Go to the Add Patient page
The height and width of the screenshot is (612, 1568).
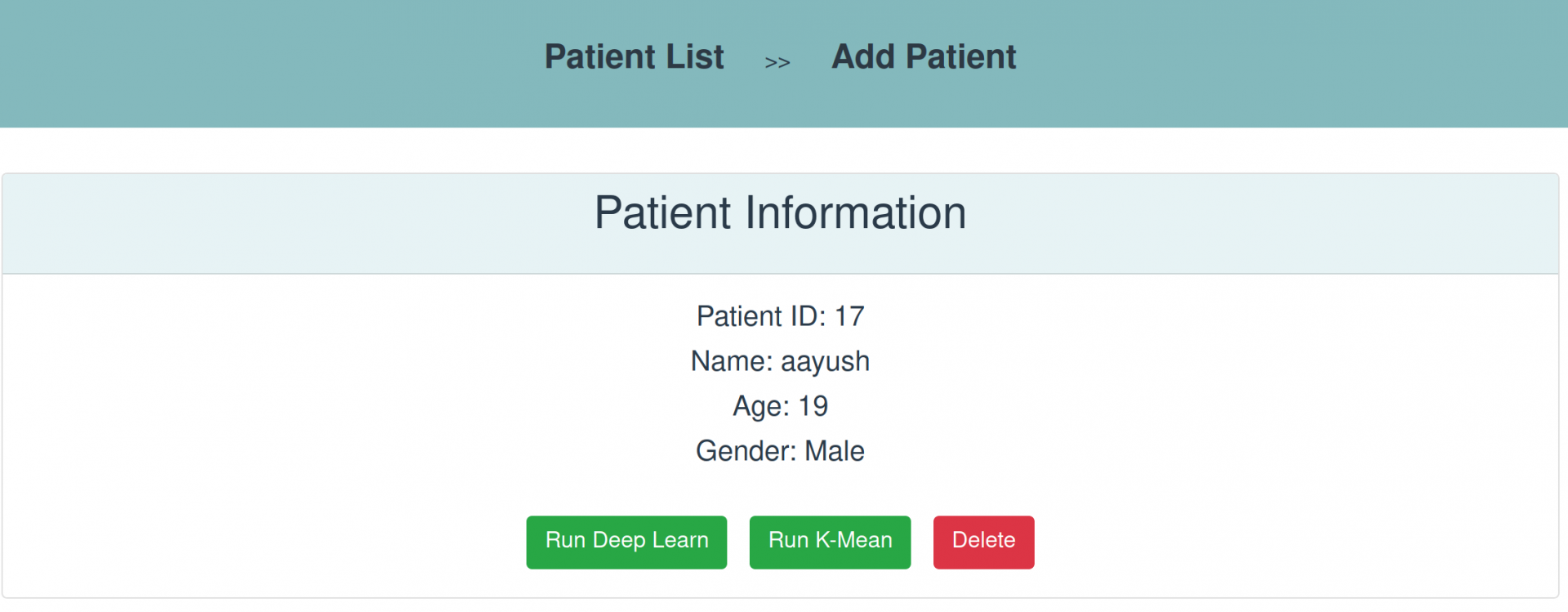pyautogui.click(x=923, y=57)
